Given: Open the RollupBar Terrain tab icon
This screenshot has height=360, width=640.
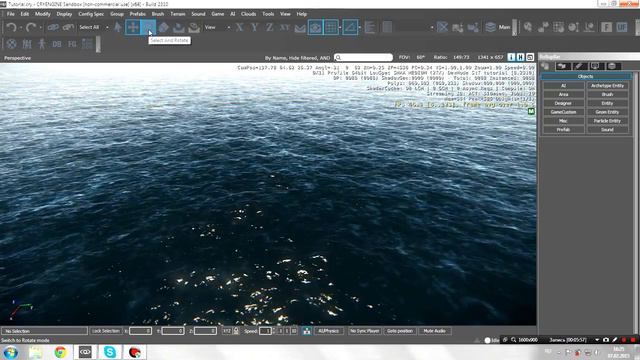Looking at the screenshot, I should [562, 66].
